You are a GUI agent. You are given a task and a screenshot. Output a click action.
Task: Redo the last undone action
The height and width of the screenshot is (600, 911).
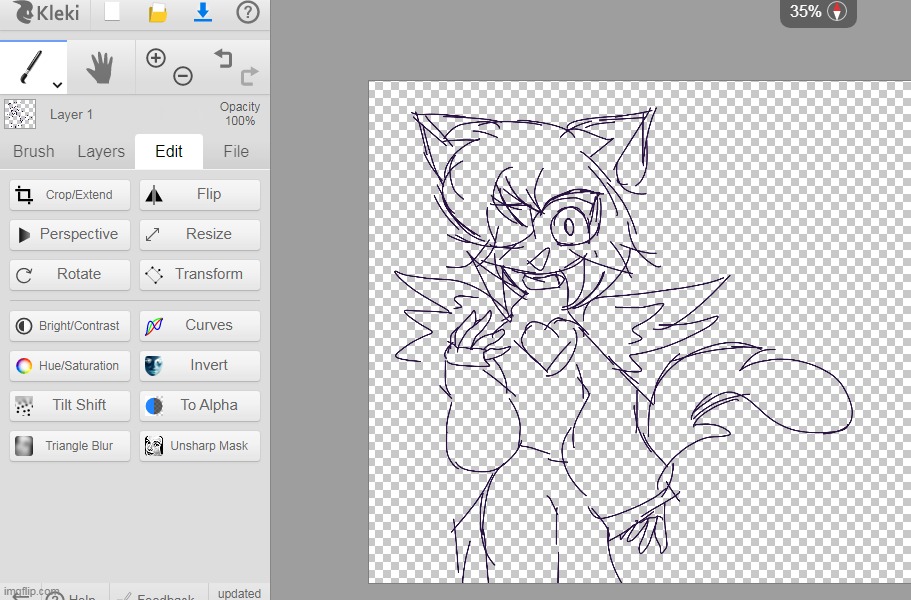coord(249,75)
